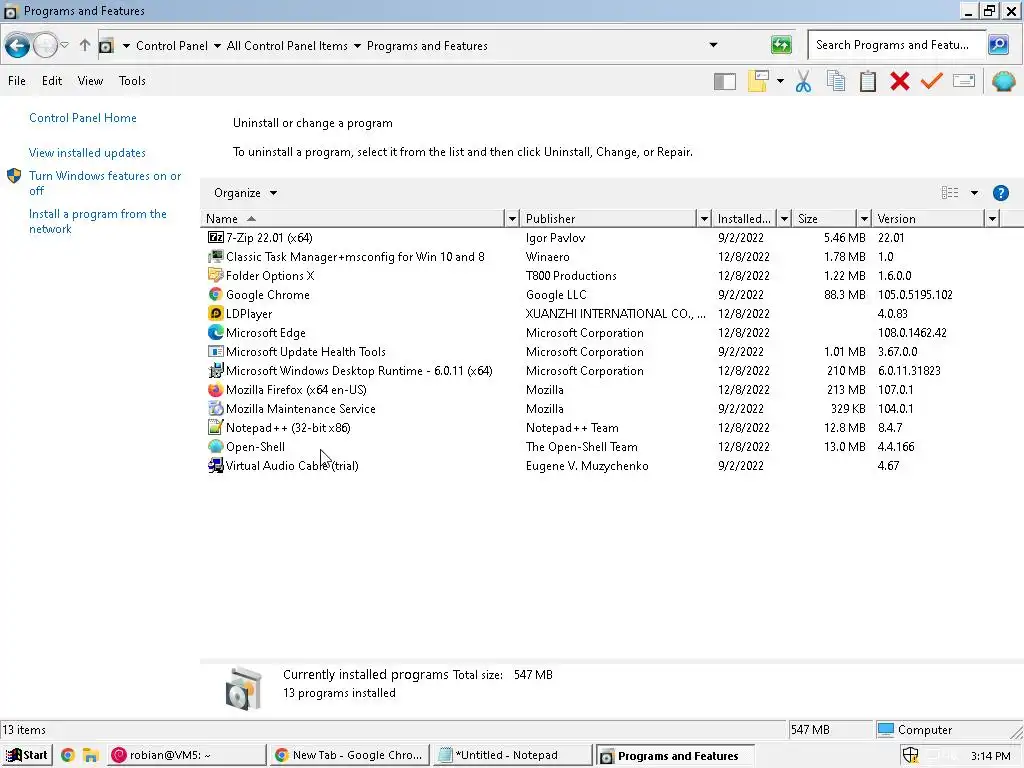The height and width of the screenshot is (768, 1024).
Task: Select the Mozilla Firefox program icon
Action: click(x=216, y=389)
